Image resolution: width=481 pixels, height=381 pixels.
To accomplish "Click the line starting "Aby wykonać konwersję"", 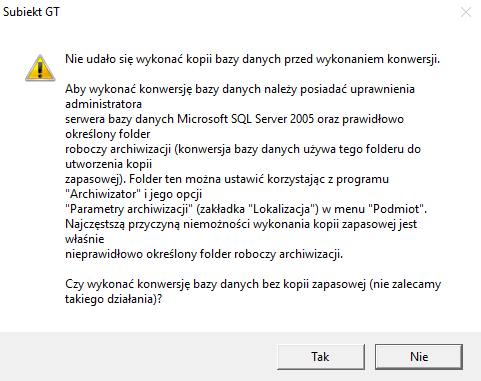I will (x=240, y=89).
